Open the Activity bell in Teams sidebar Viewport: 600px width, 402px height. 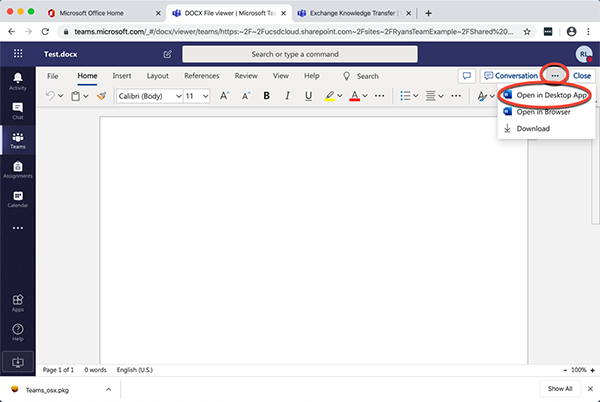18,81
